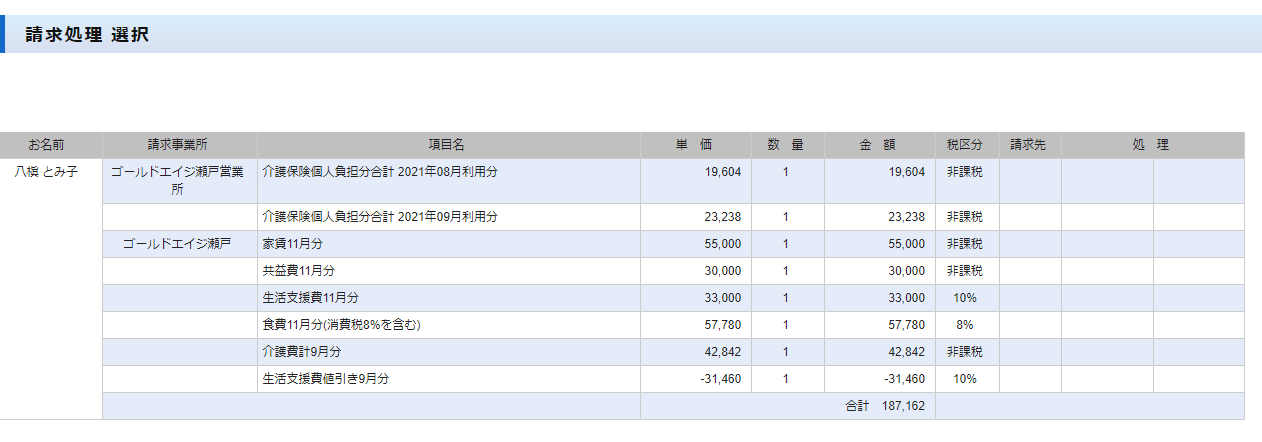
Task: Click the 処理 column header
Action: pos(1151,145)
